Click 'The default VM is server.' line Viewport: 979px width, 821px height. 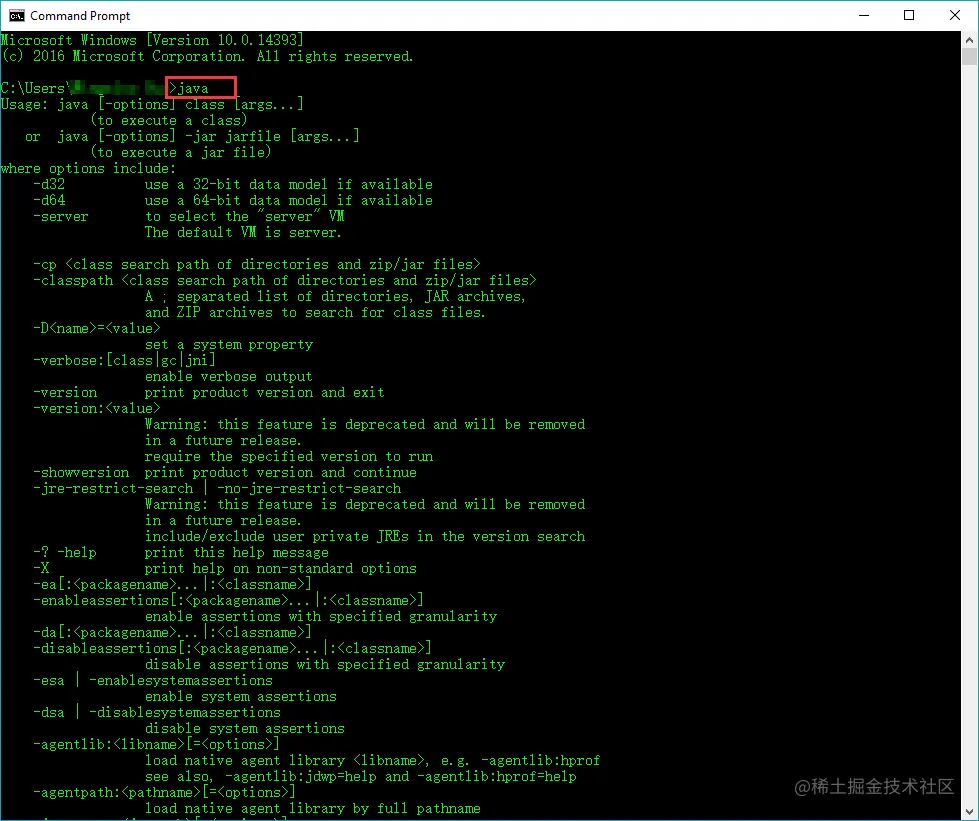pyautogui.click(x=244, y=232)
